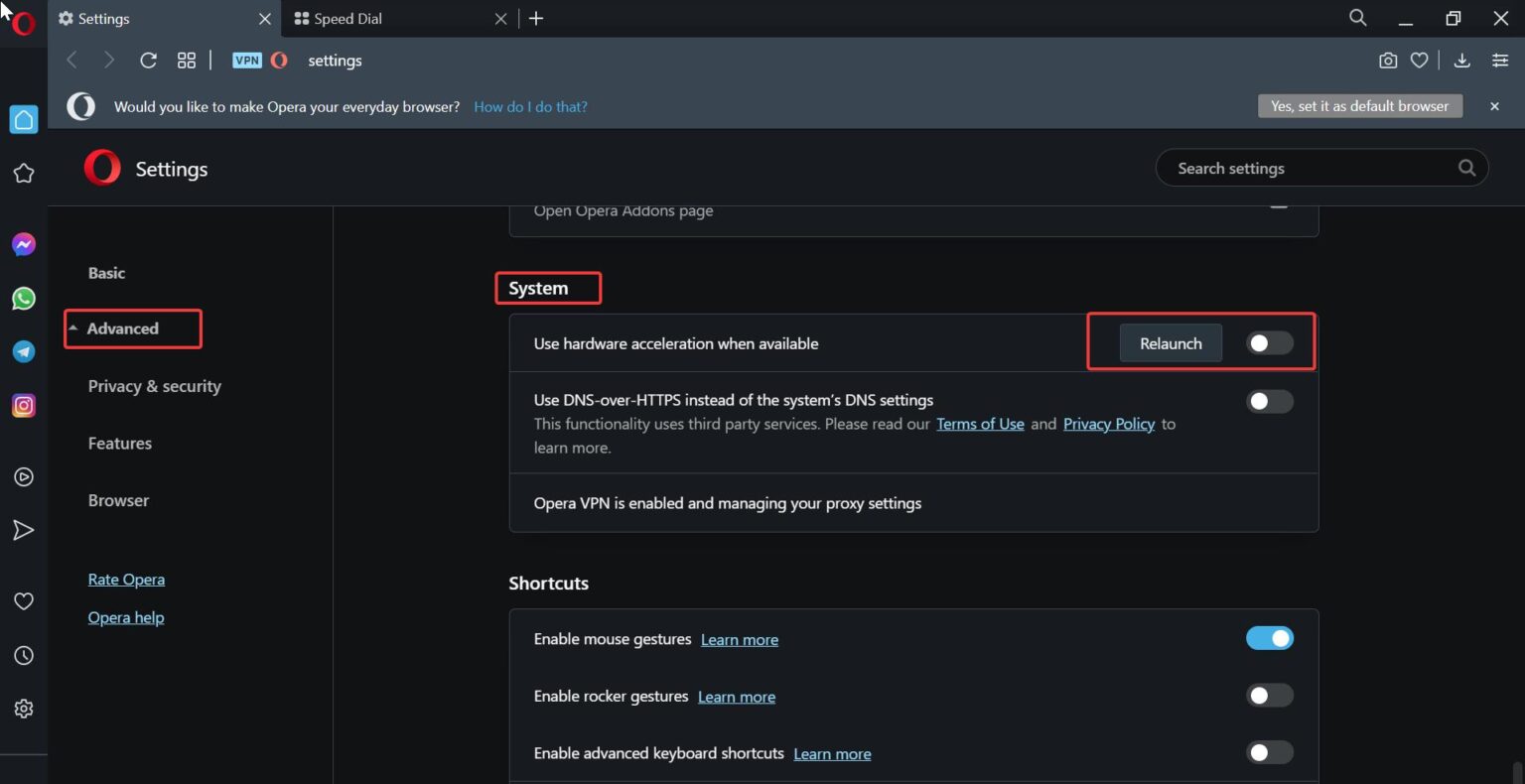Enable hardware acceleration toggle
Screen dimensions: 1525x784
click(1269, 342)
